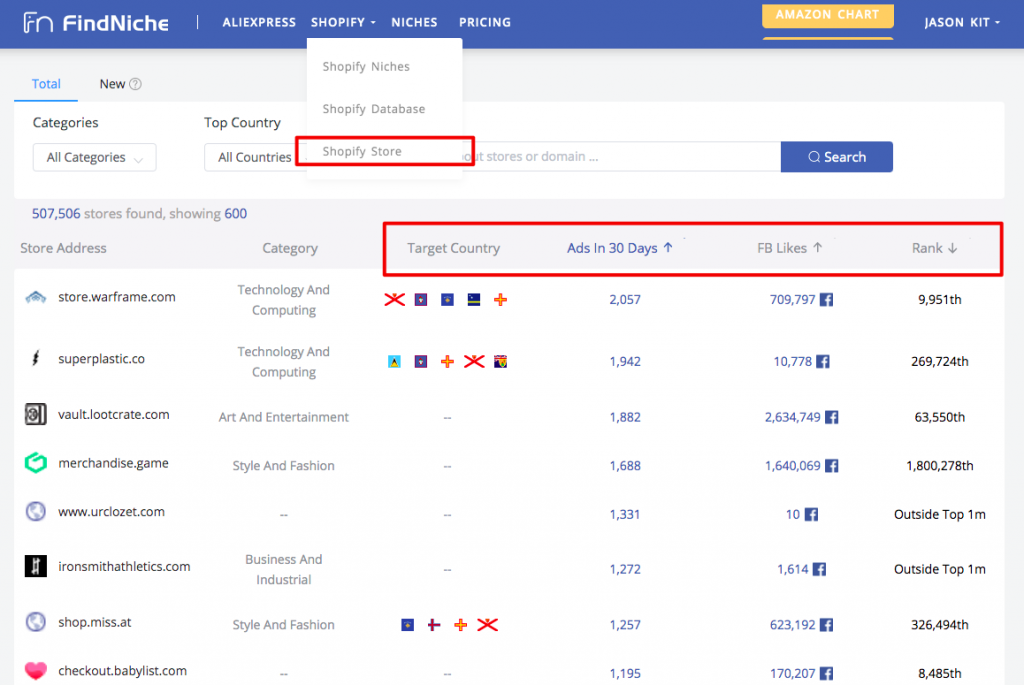Click the Art And Entertainment category cell

[283, 417]
